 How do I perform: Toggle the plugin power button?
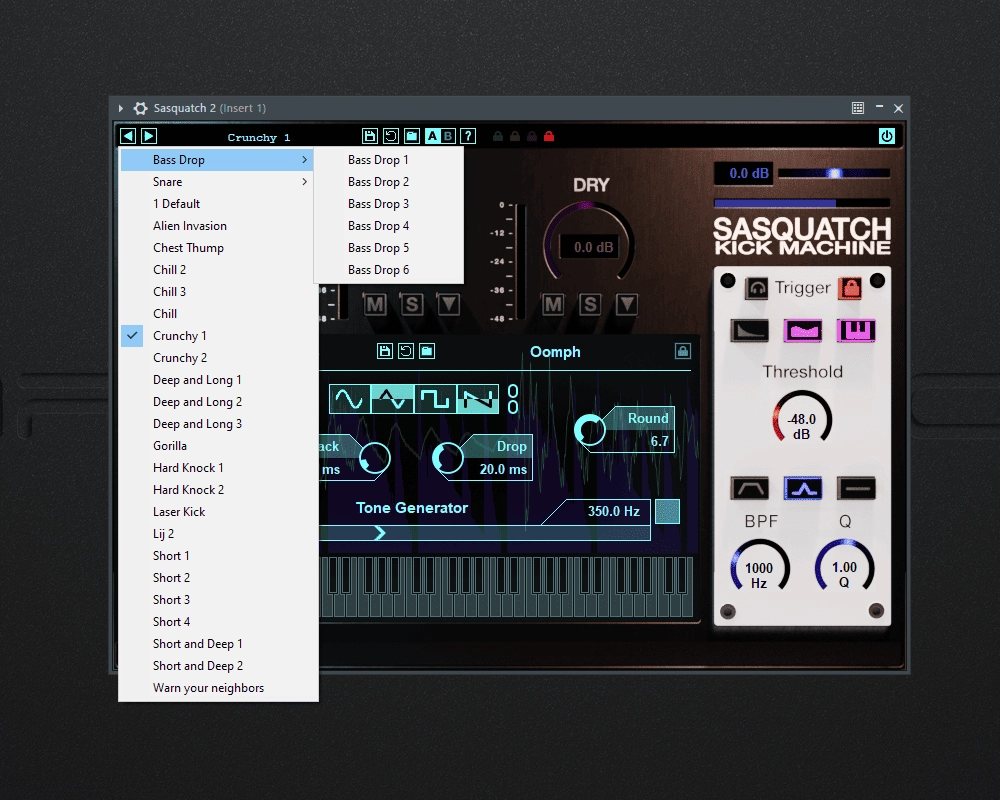pos(886,136)
